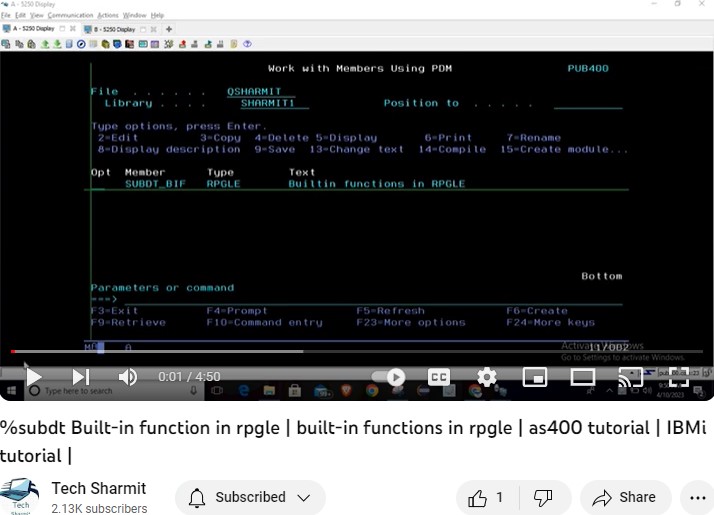Screen dimensions: 714x515
Task: Click the green download arrow toolbar icon
Action: 57,44
